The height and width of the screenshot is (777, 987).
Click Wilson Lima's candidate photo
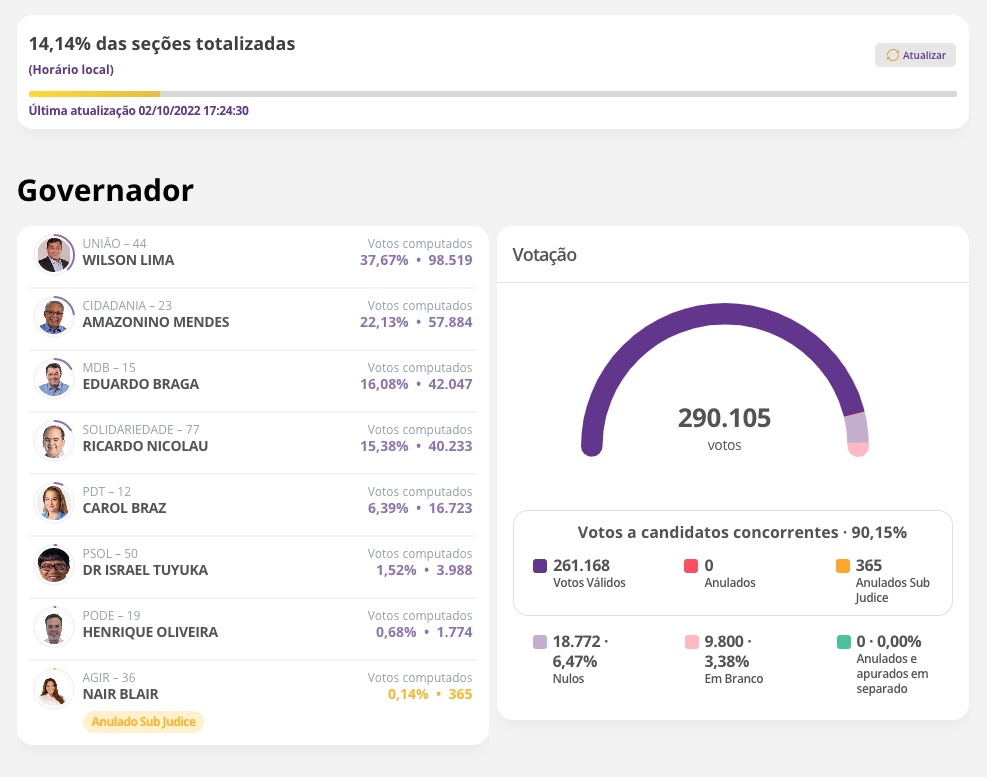(55, 253)
